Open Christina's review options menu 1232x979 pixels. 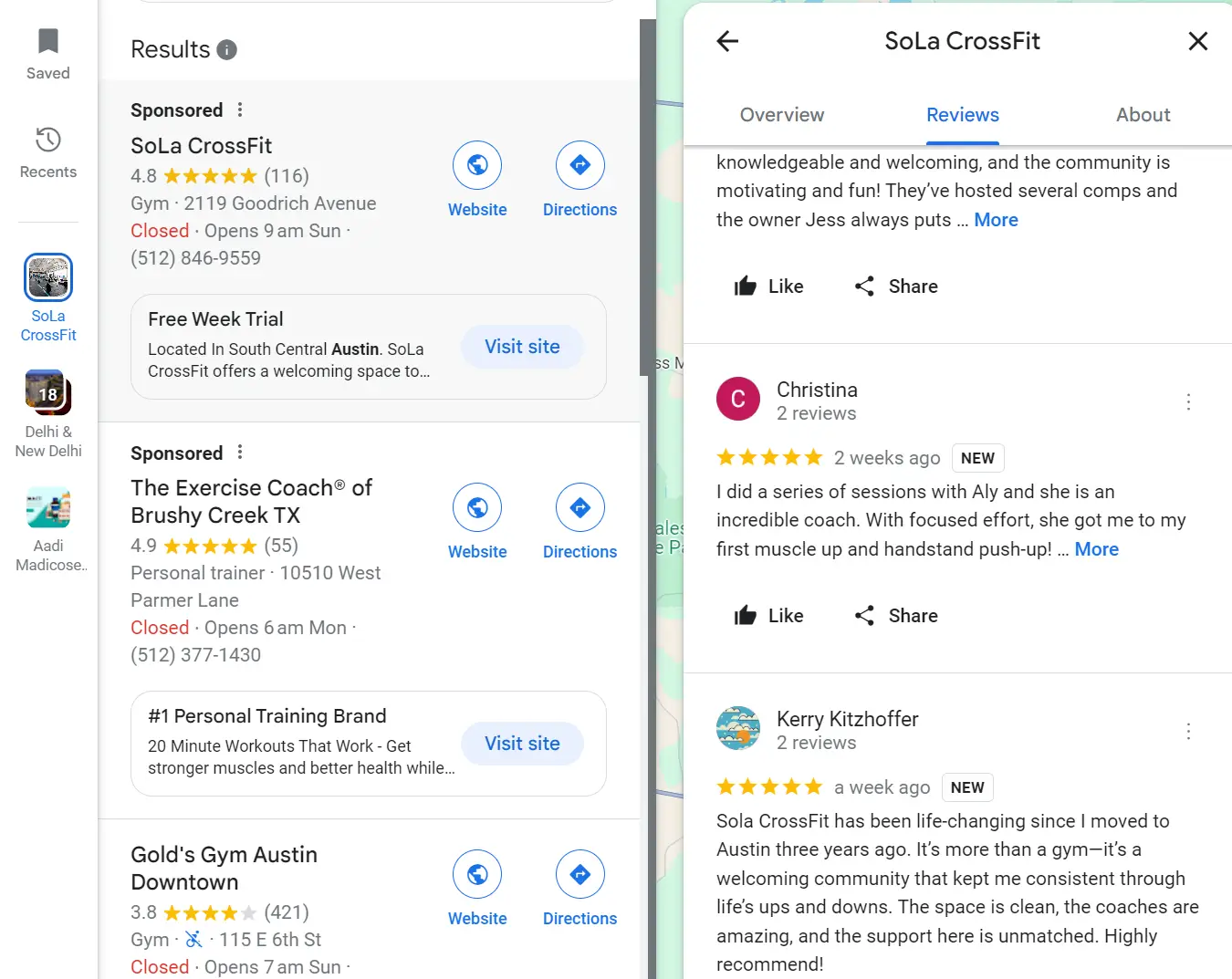(1188, 401)
